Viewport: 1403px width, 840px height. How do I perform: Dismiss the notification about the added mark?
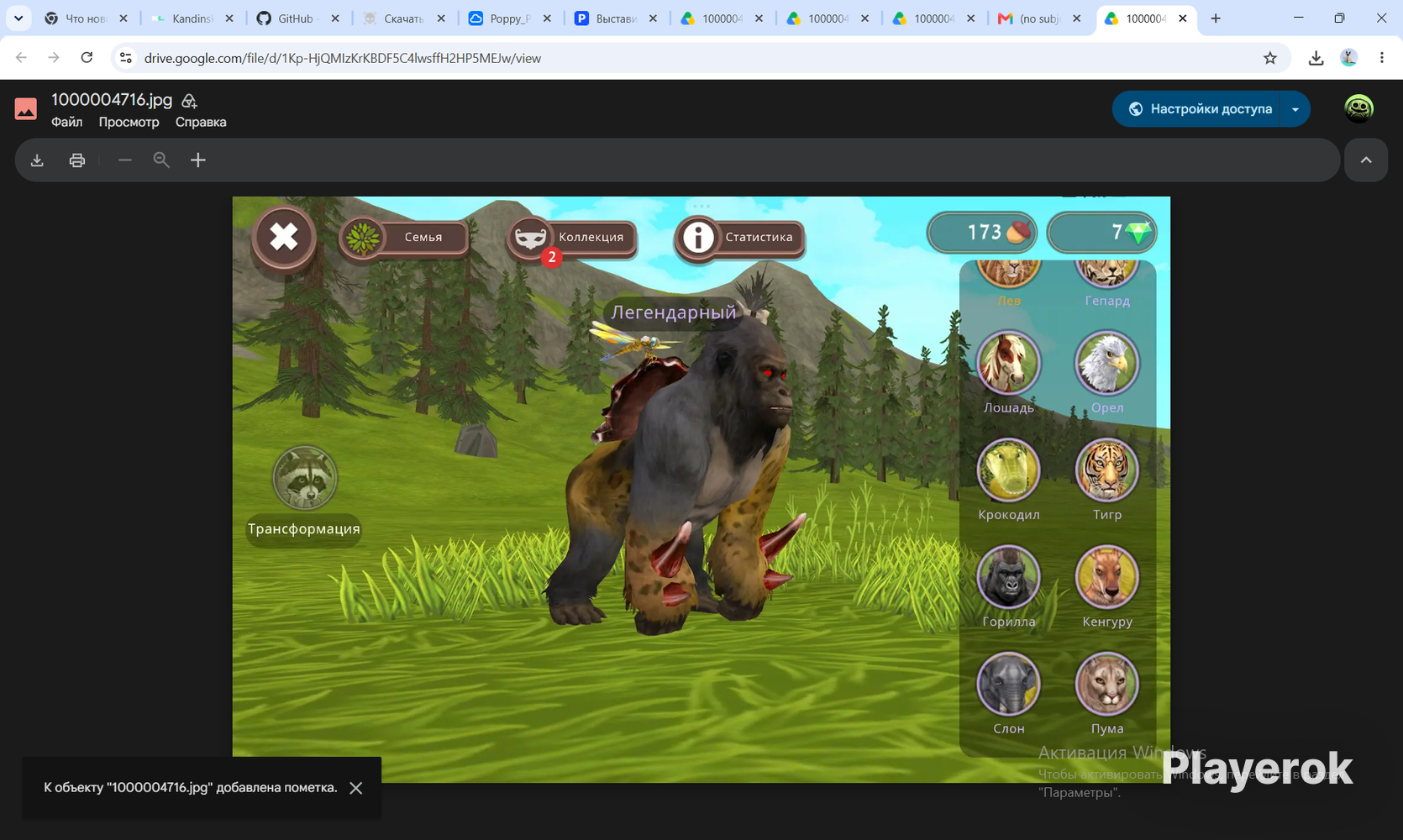[x=356, y=788]
